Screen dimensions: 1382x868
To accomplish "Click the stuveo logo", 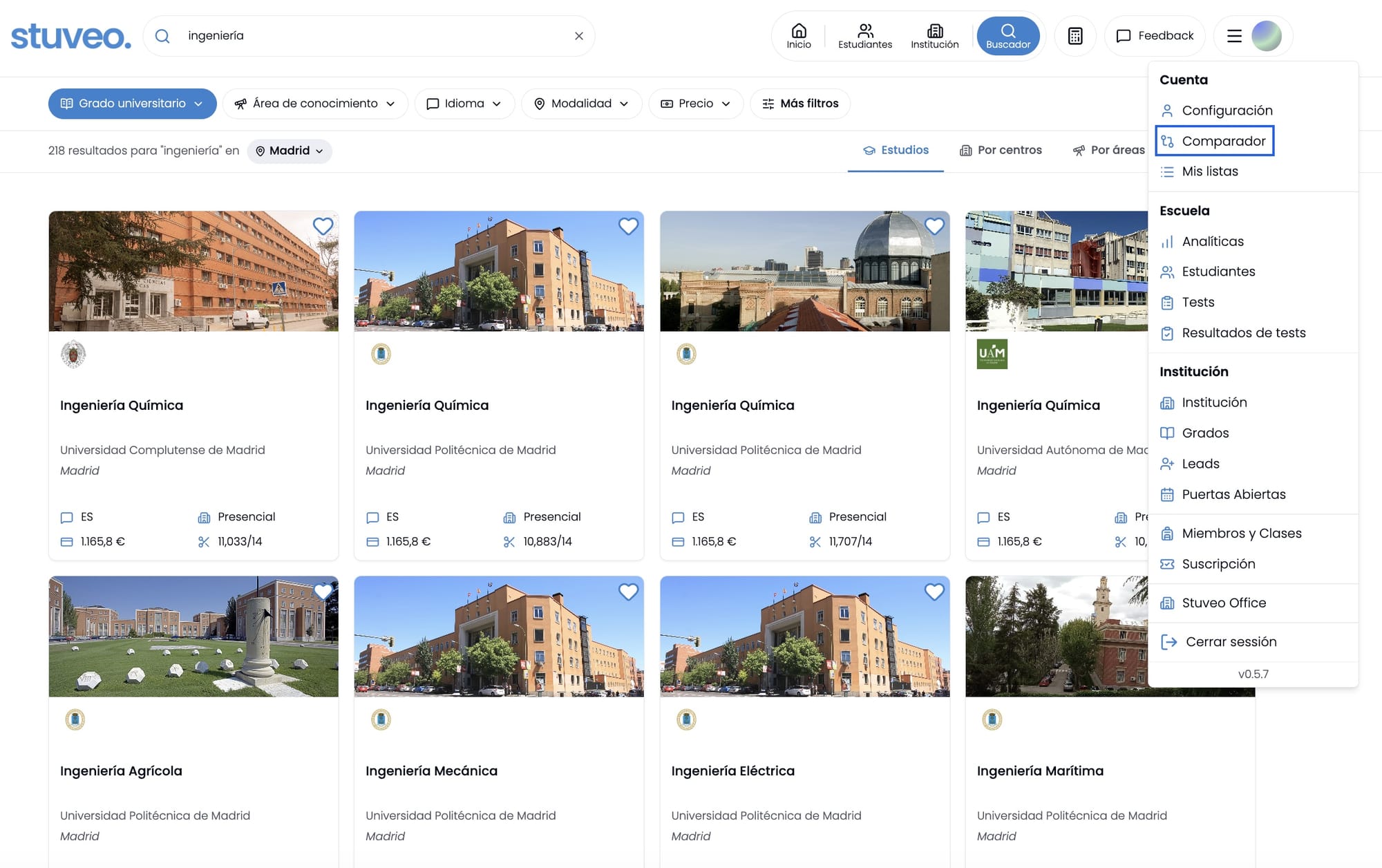I will 70,36.
